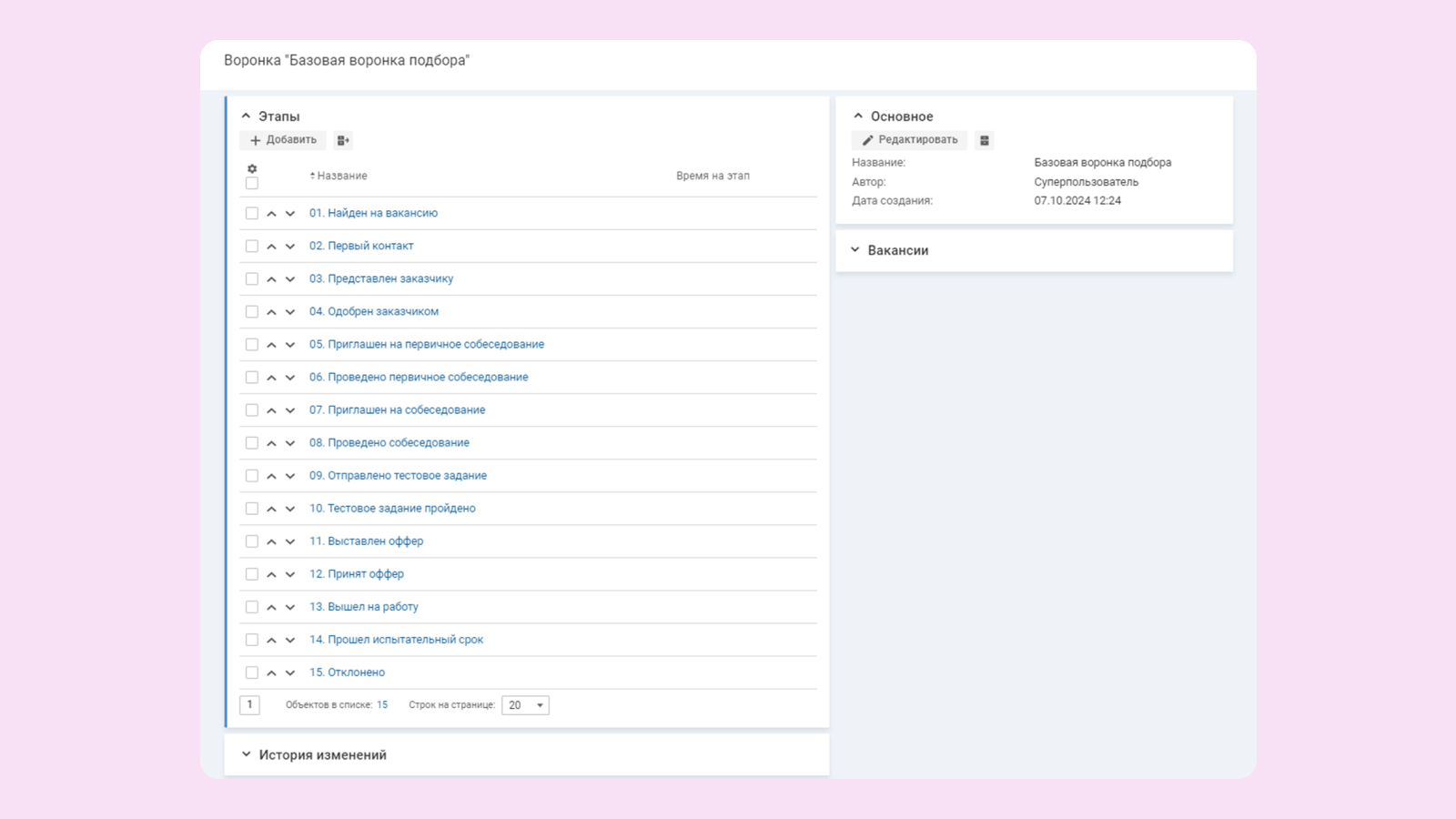Move stage 09. Отправлено тестовое задание down

tap(290, 476)
